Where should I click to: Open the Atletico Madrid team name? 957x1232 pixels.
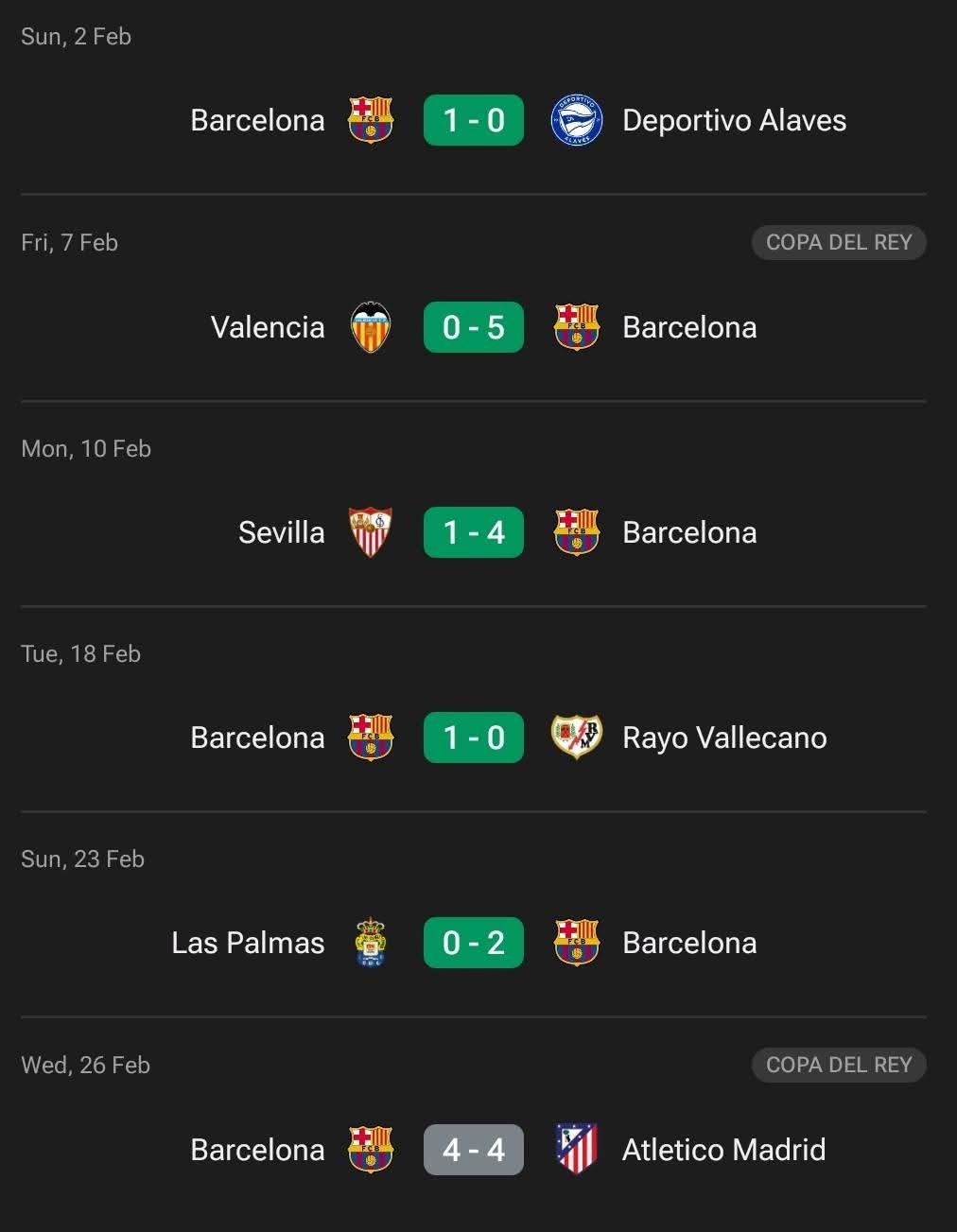coord(723,1150)
